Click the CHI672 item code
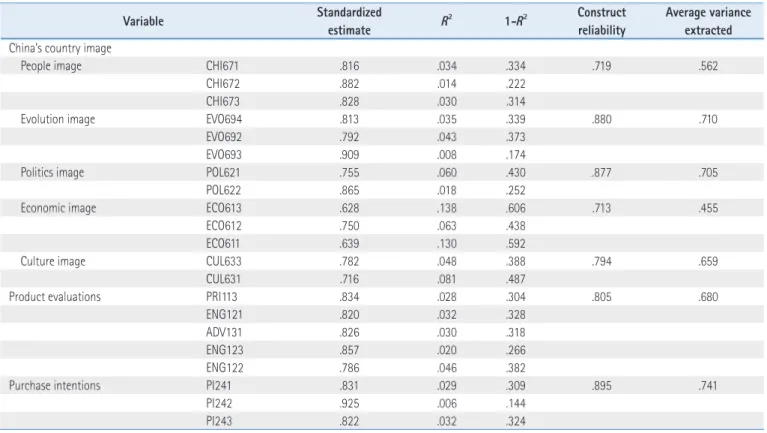 tap(223, 84)
